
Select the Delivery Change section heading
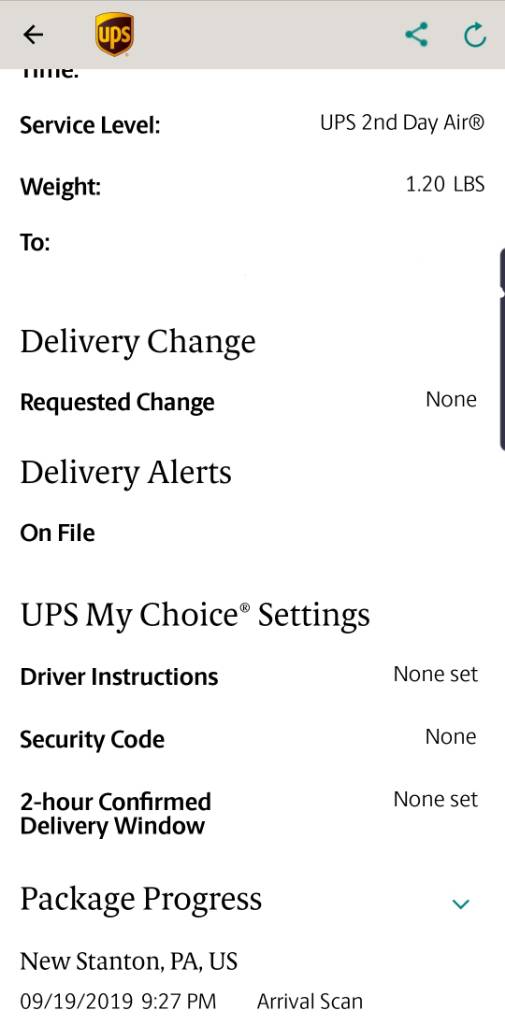(x=138, y=342)
